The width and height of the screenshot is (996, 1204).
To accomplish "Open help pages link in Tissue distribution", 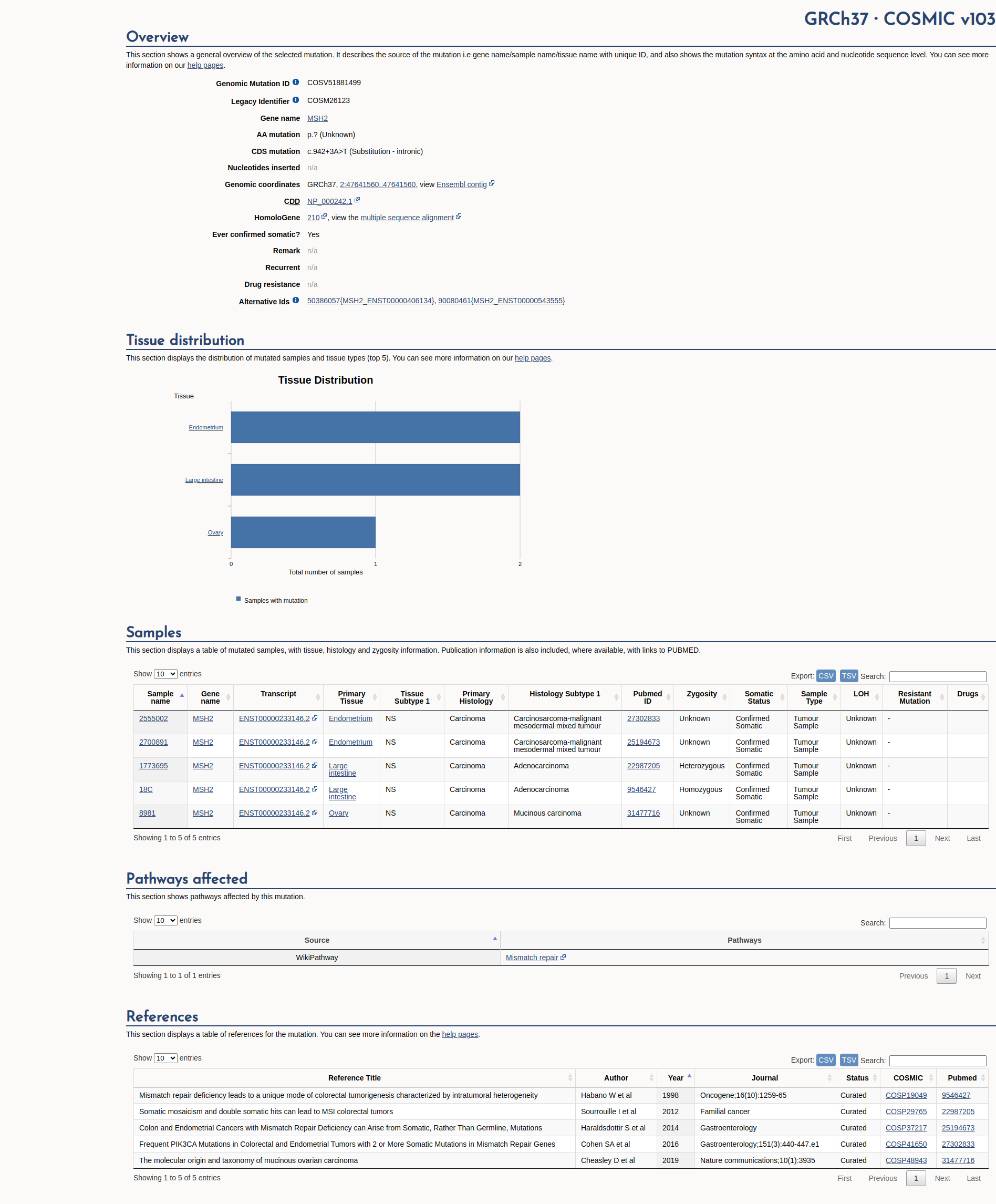I will click(532, 358).
